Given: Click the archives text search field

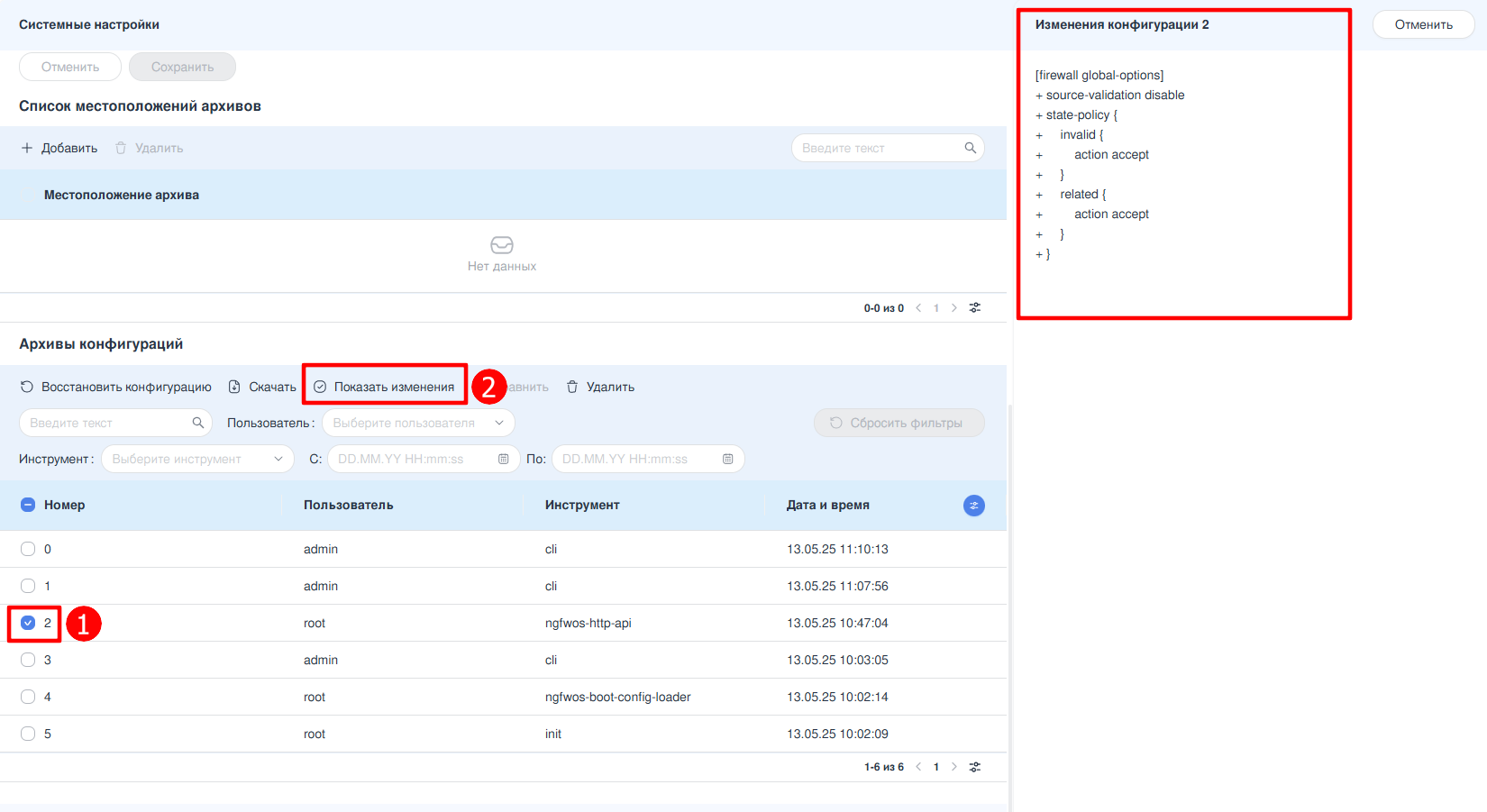Looking at the screenshot, I should coord(108,423).
